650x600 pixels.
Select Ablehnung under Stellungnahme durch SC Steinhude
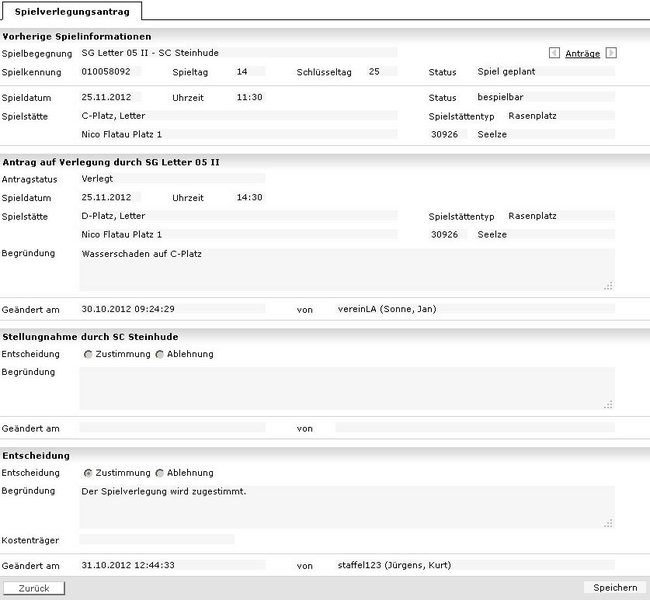click(160, 354)
